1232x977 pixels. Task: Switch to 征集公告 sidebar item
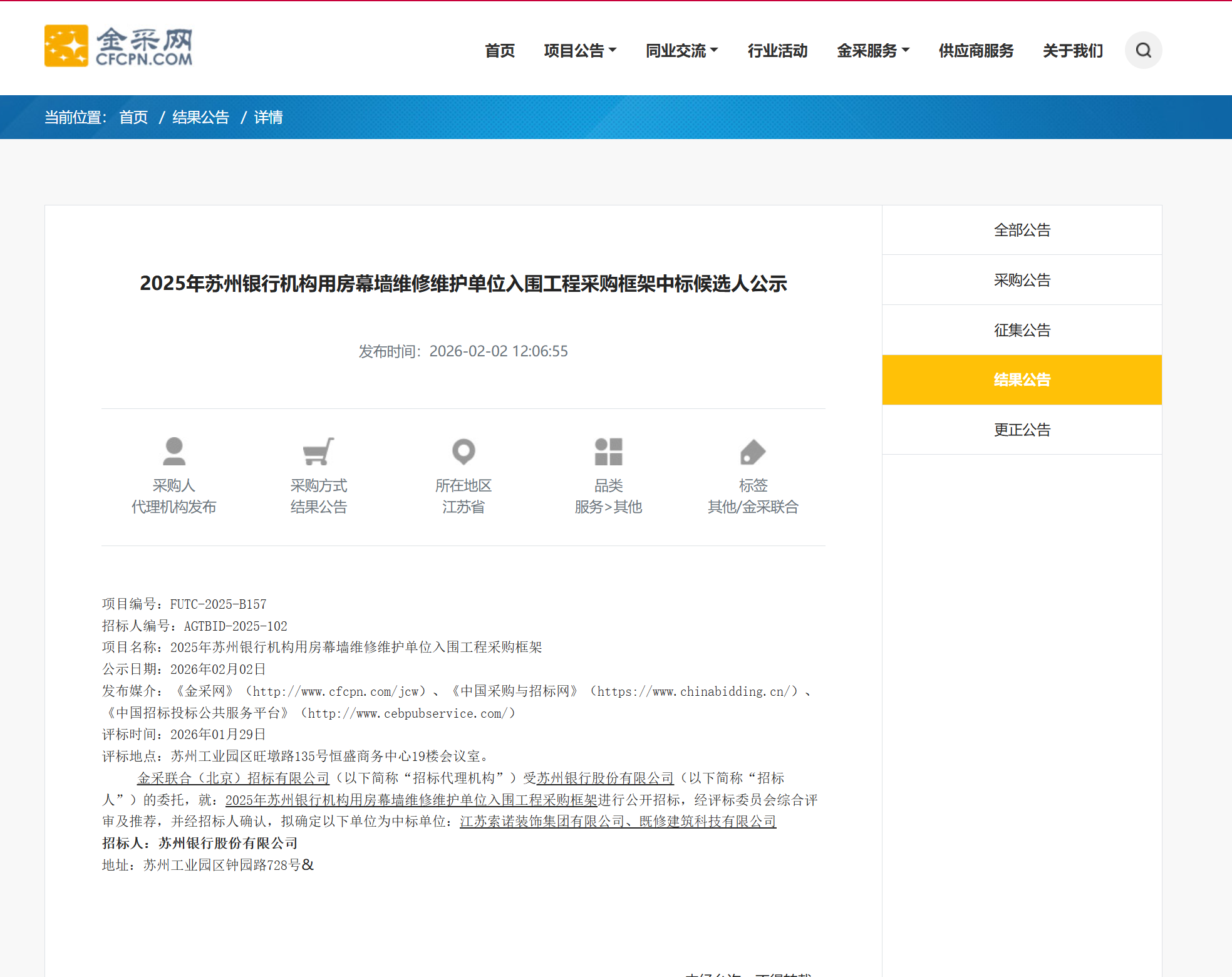click(1022, 330)
